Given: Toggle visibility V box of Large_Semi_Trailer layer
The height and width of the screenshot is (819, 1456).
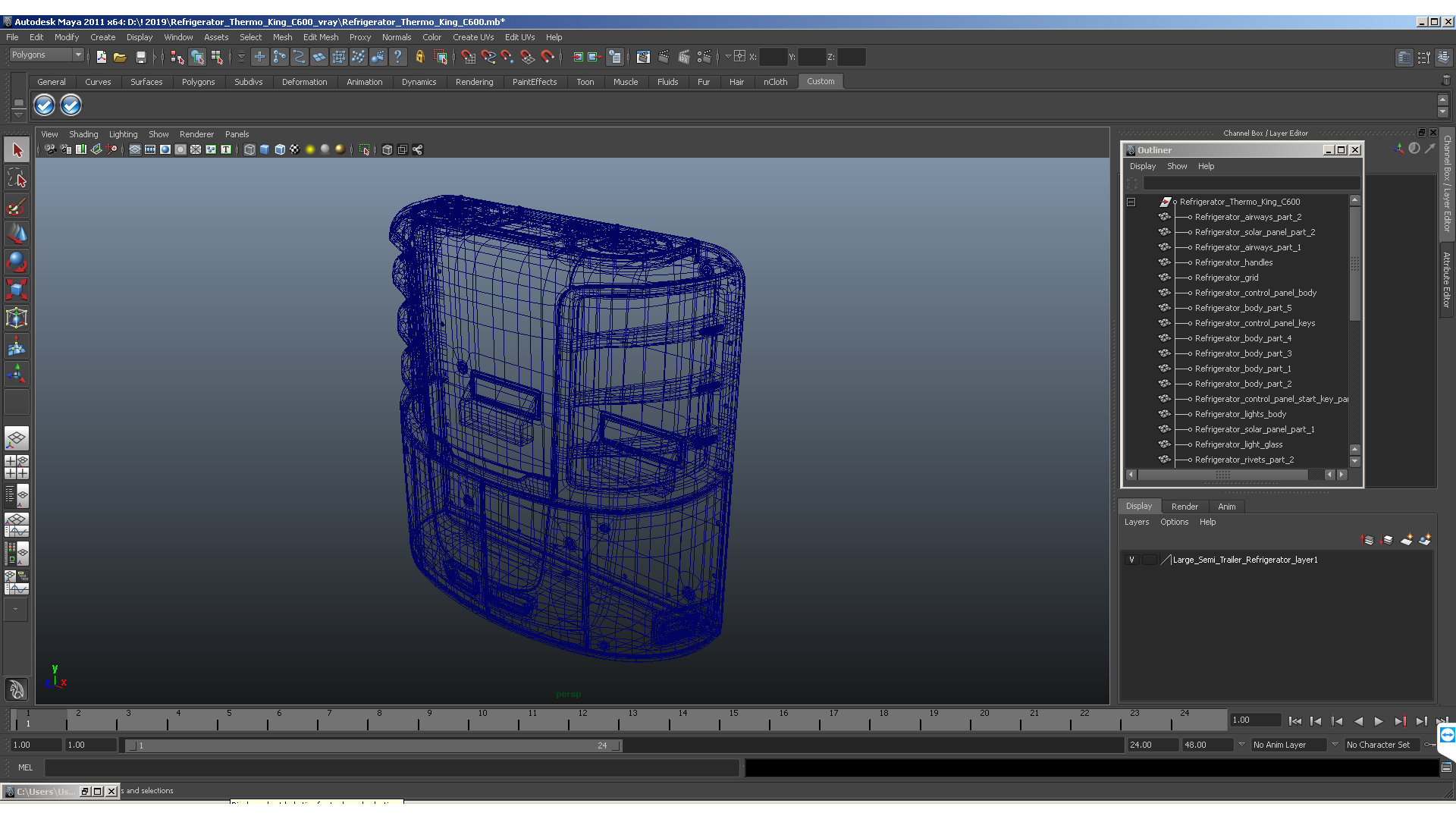Looking at the screenshot, I should coord(1131,560).
